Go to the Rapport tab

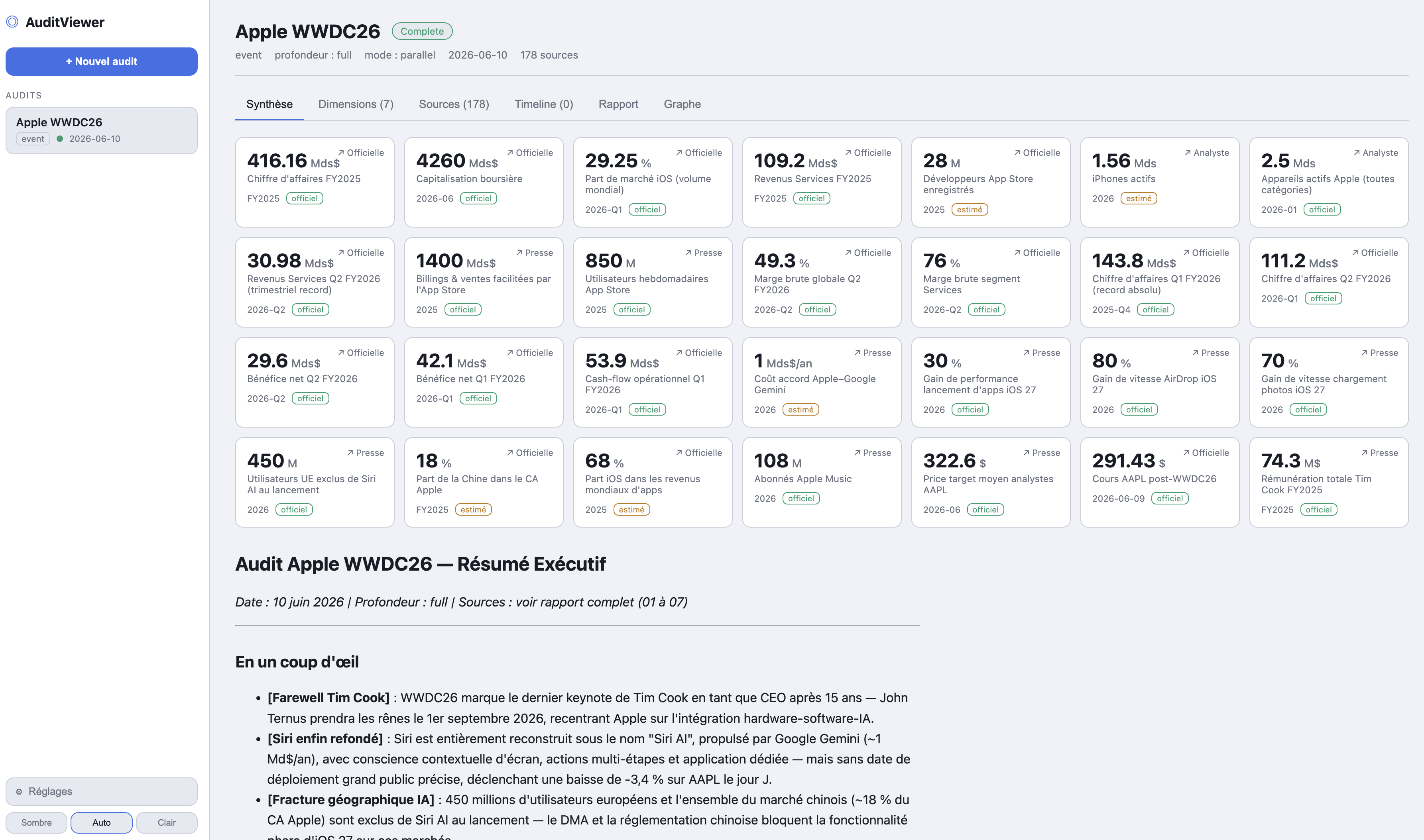pos(618,104)
